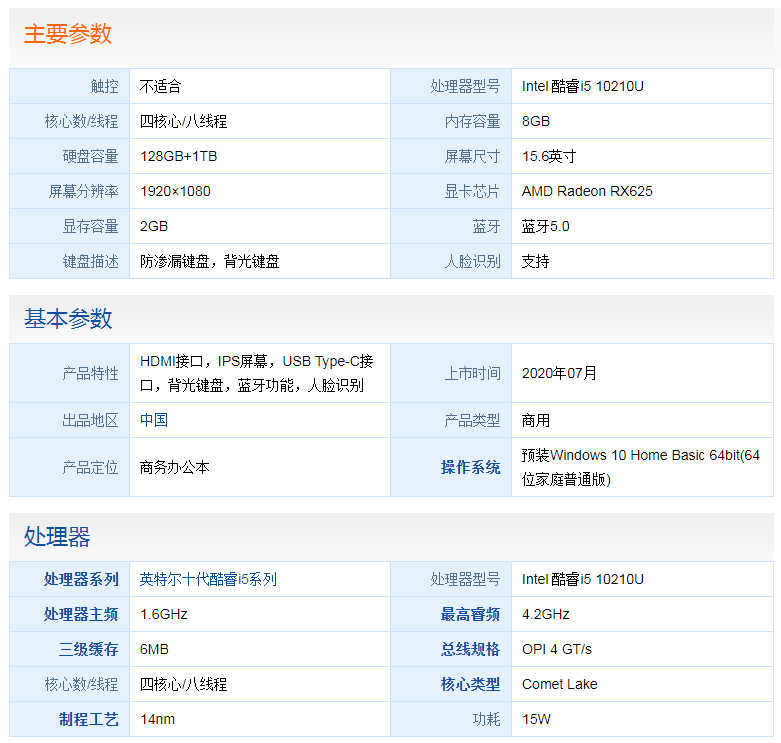Click the 功耗 row label

coord(486,719)
